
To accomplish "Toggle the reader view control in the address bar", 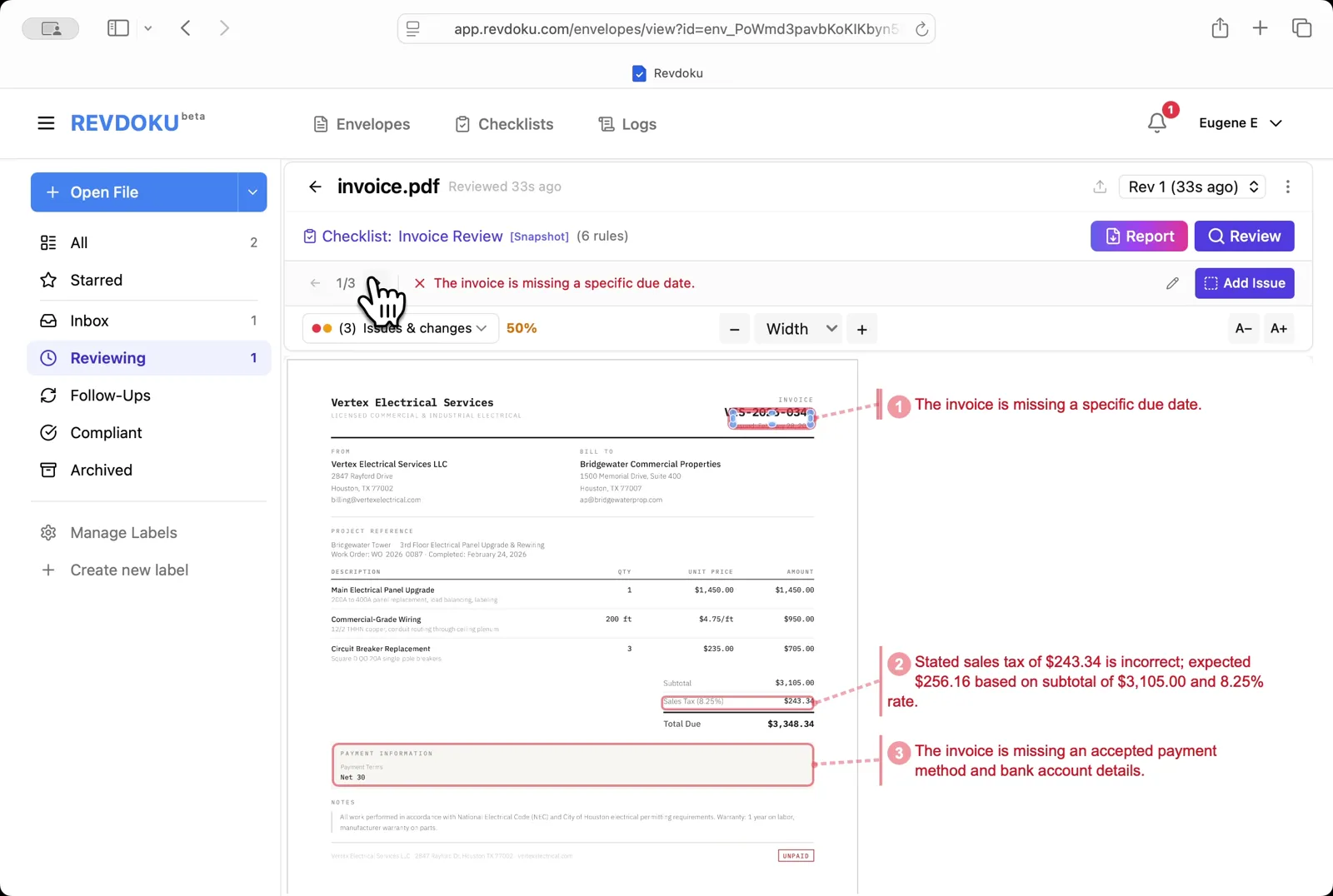I will pyautogui.click(x=412, y=27).
